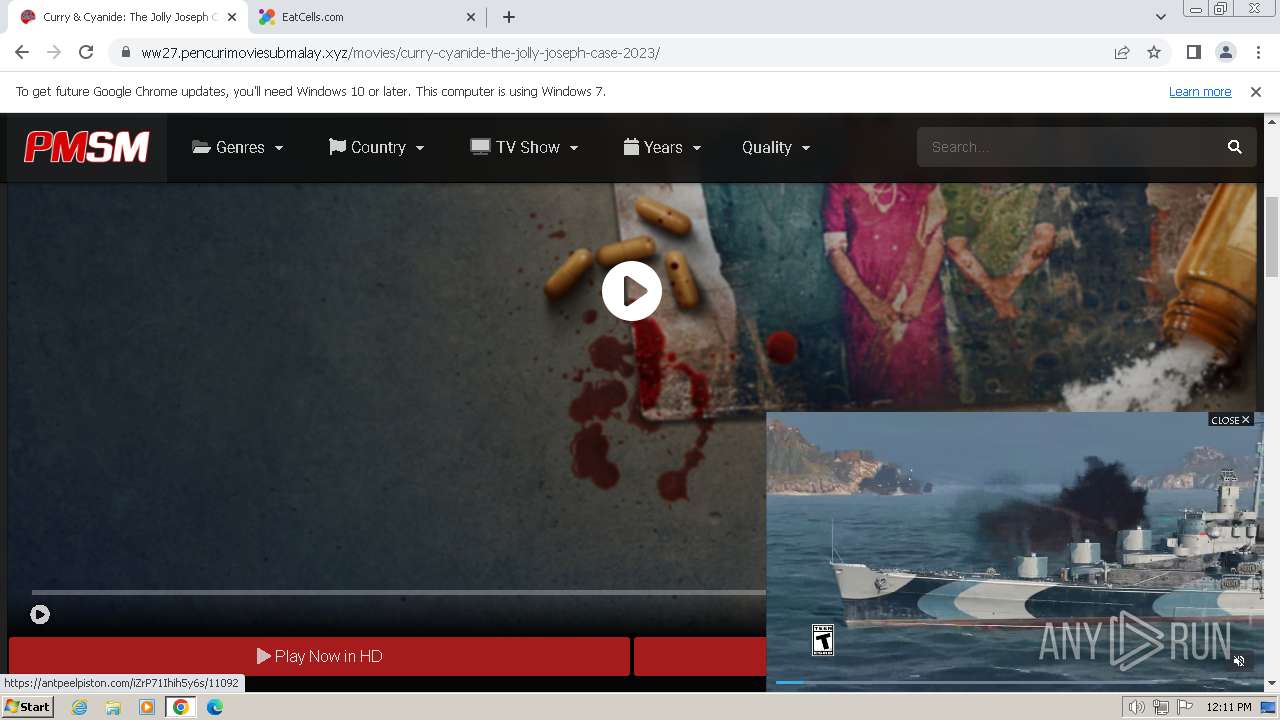The image size is (1280, 720).
Task: Close the EatCells.com tab
Action: coord(471,17)
